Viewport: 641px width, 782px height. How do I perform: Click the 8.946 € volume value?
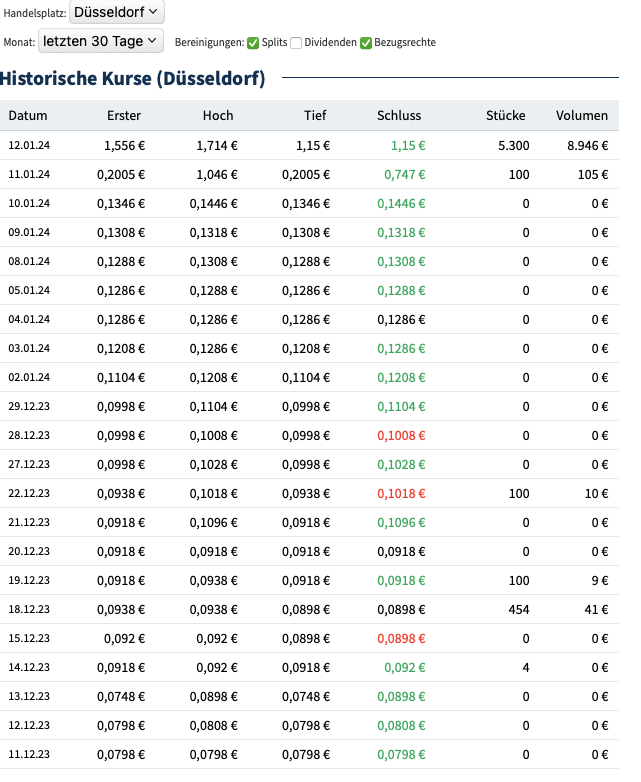tap(587, 145)
